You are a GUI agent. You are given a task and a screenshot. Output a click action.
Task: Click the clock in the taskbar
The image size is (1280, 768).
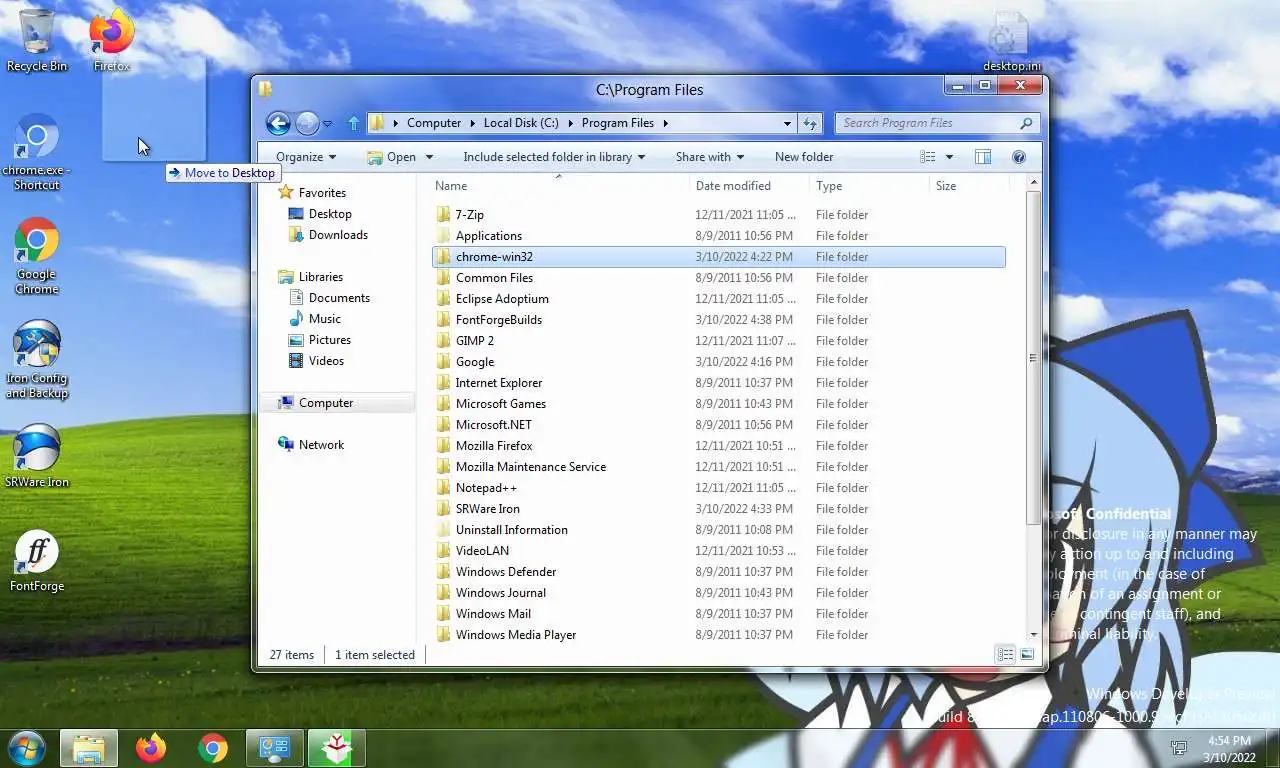(x=1229, y=749)
